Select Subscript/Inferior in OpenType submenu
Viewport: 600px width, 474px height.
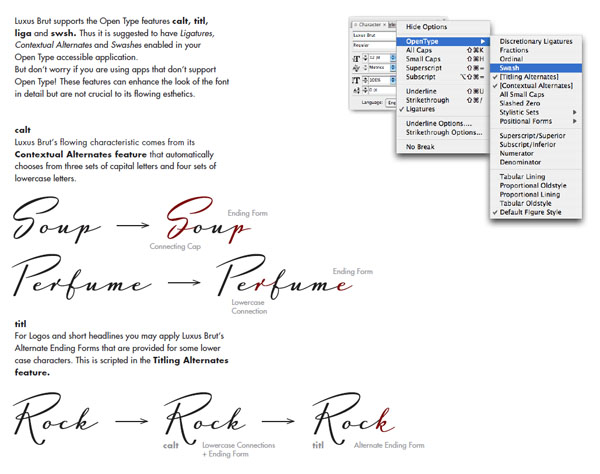[536, 144]
